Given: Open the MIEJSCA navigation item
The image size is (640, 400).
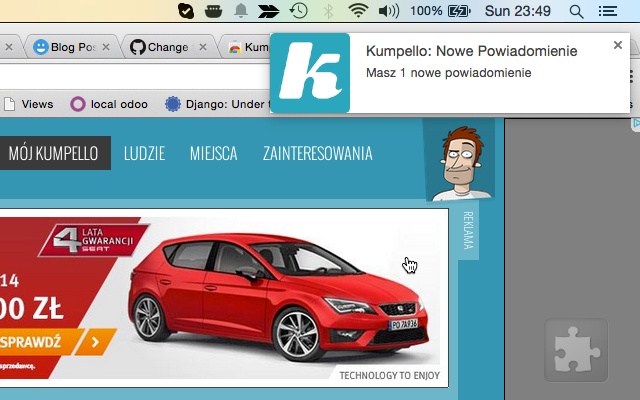Looking at the screenshot, I should pyautogui.click(x=213, y=153).
